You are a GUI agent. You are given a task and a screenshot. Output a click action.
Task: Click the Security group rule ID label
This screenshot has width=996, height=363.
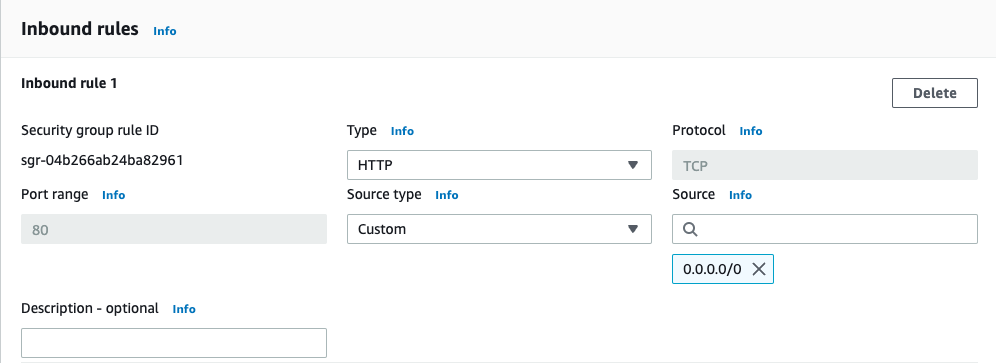[90, 131]
